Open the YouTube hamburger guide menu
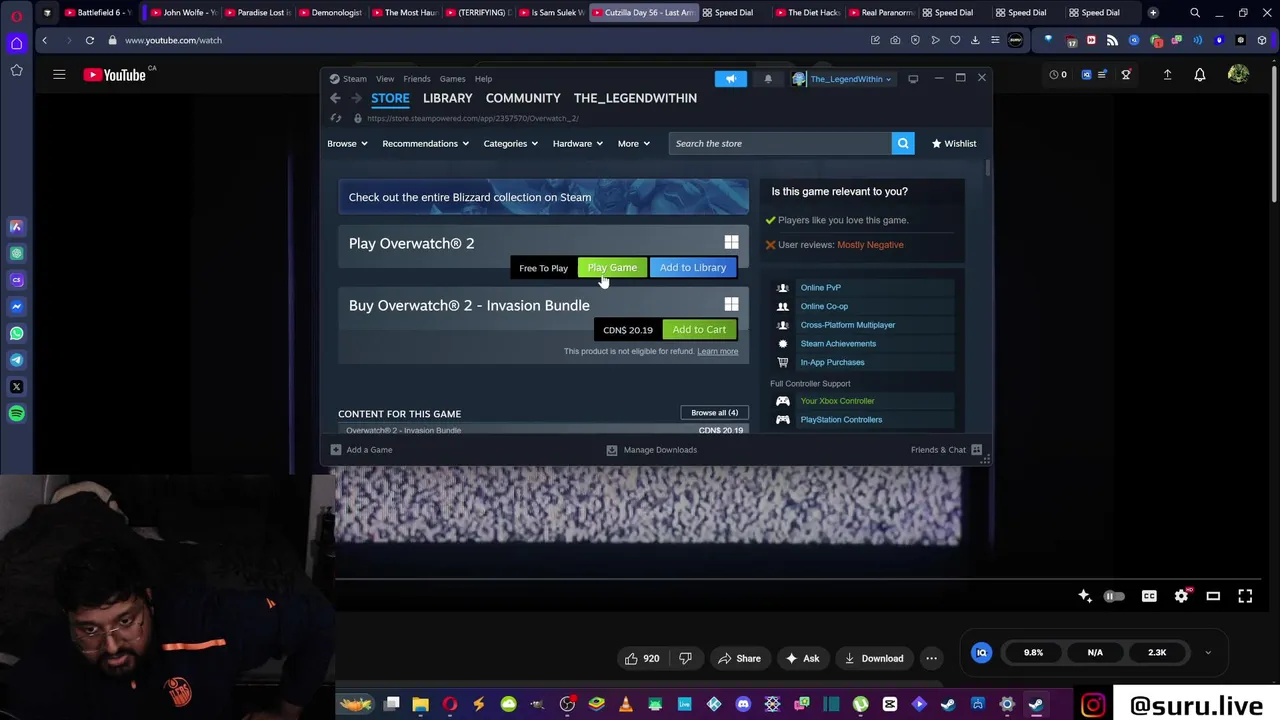 (x=59, y=74)
